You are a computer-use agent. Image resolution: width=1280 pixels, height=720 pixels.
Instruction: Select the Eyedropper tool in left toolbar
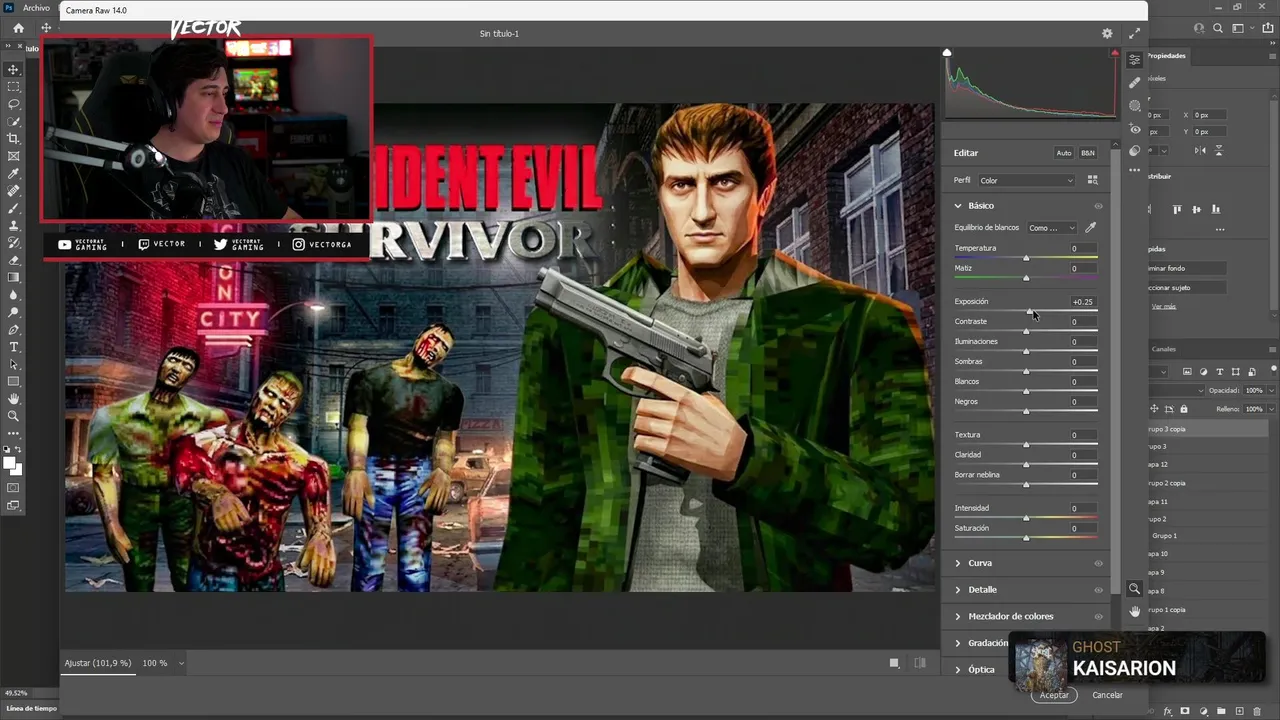coord(13,173)
